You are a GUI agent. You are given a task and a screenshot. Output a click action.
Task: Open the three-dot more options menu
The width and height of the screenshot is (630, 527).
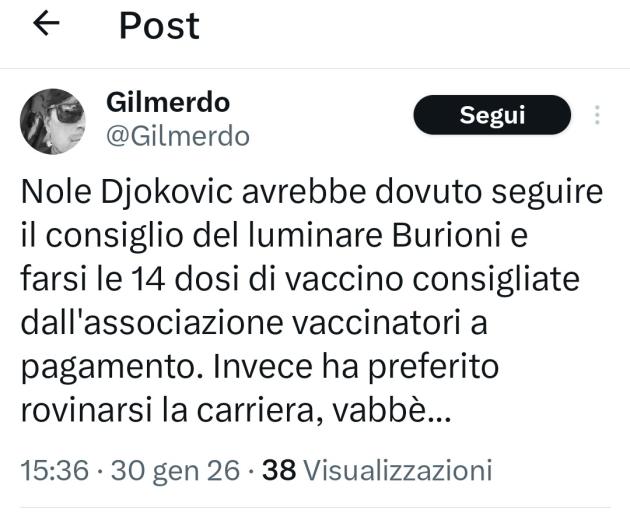click(597, 115)
